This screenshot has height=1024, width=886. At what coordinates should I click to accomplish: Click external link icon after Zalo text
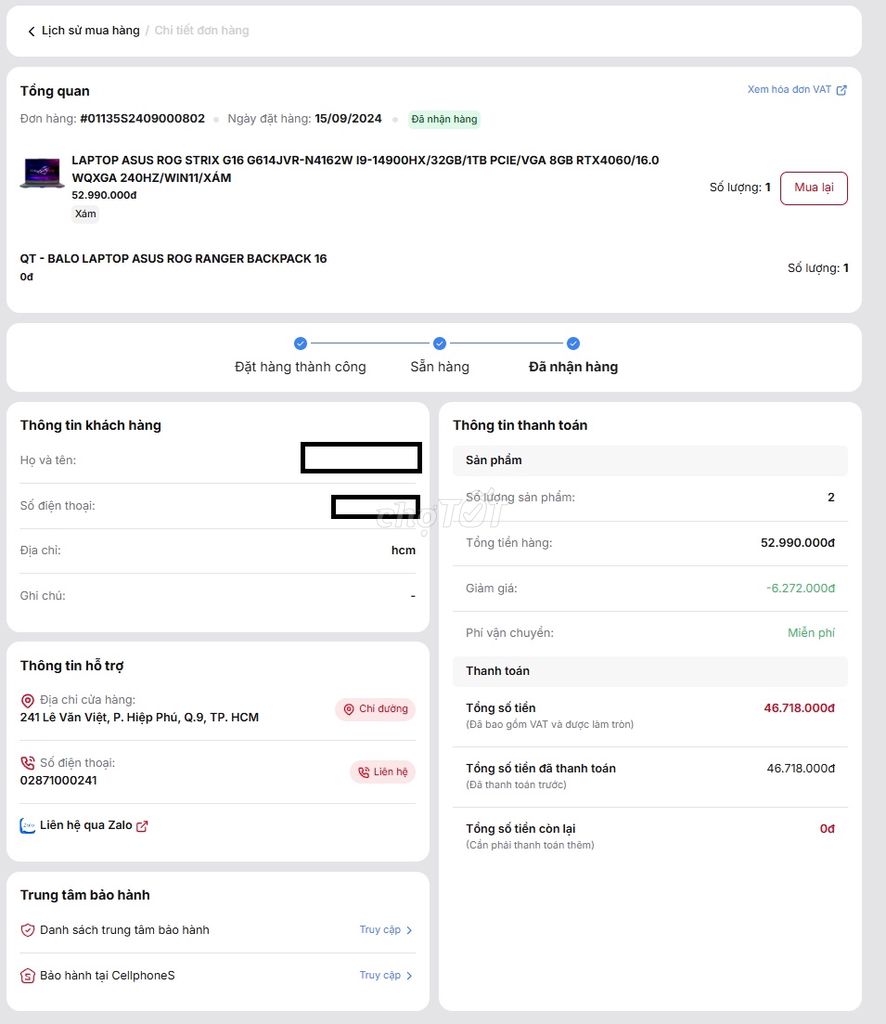142,826
